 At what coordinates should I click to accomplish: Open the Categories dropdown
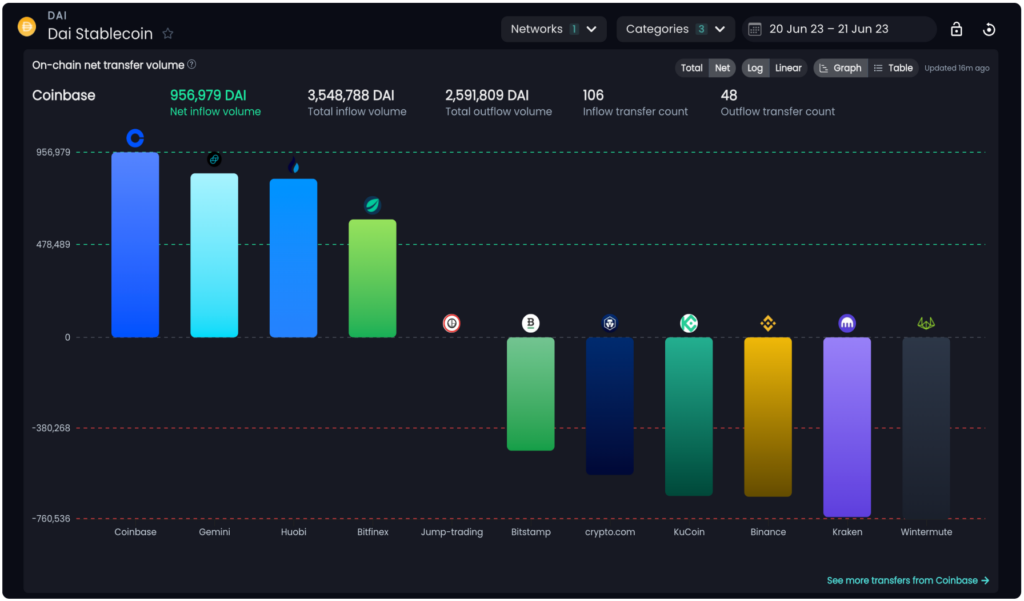point(675,29)
